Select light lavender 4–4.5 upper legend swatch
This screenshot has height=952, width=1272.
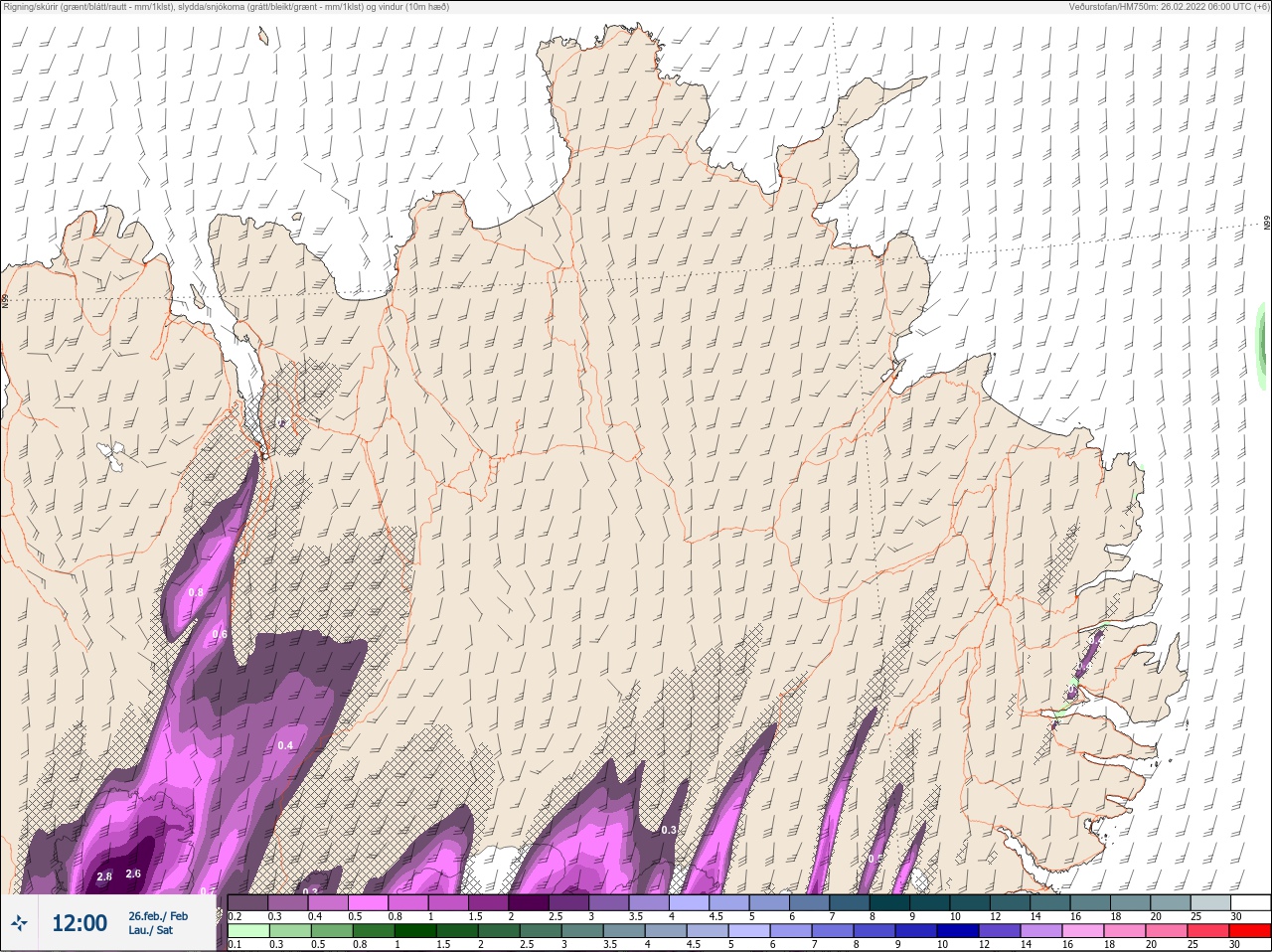pyautogui.click(x=691, y=902)
